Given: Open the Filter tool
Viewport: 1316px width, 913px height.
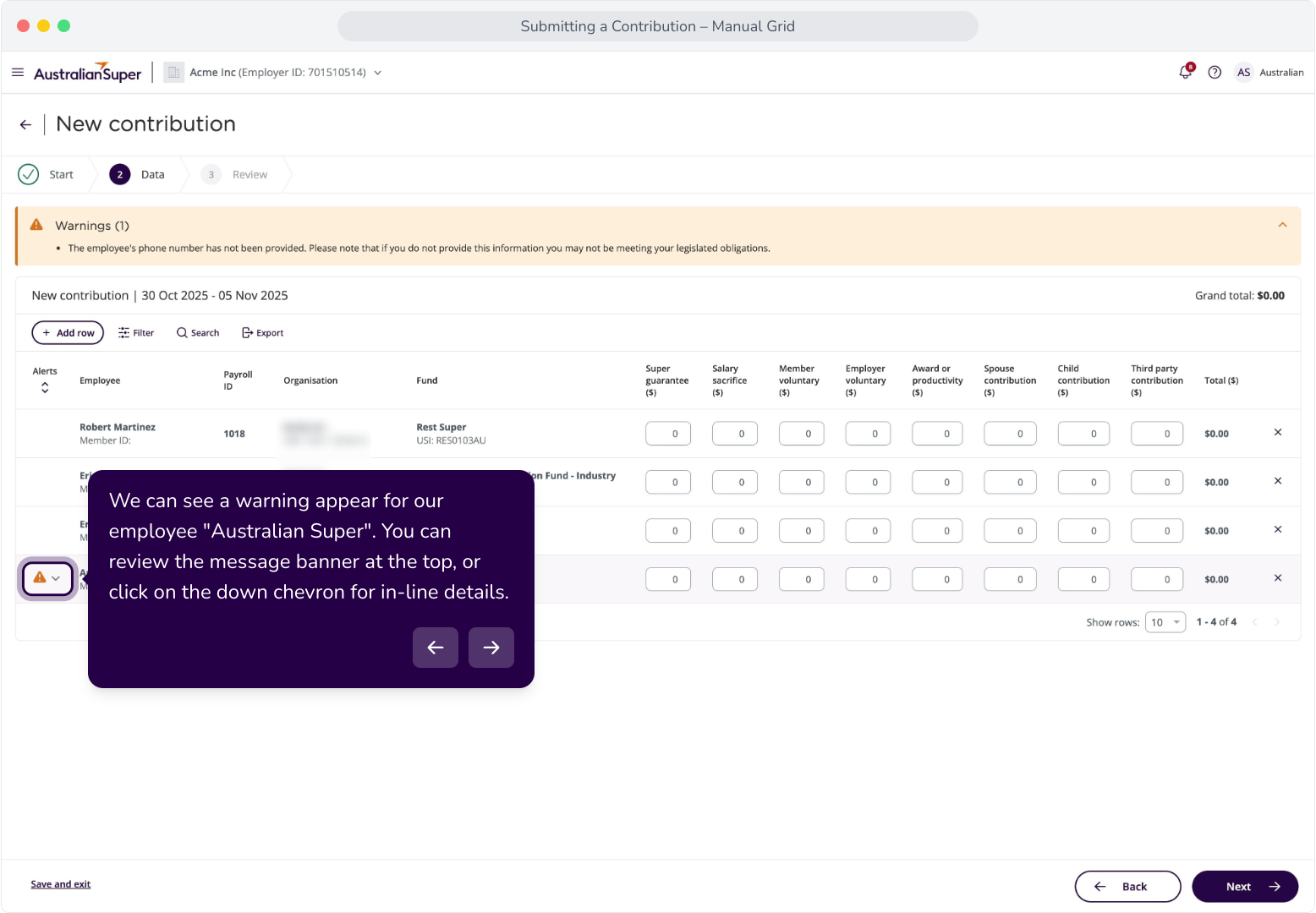Looking at the screenshot, I should click(136, 333).
